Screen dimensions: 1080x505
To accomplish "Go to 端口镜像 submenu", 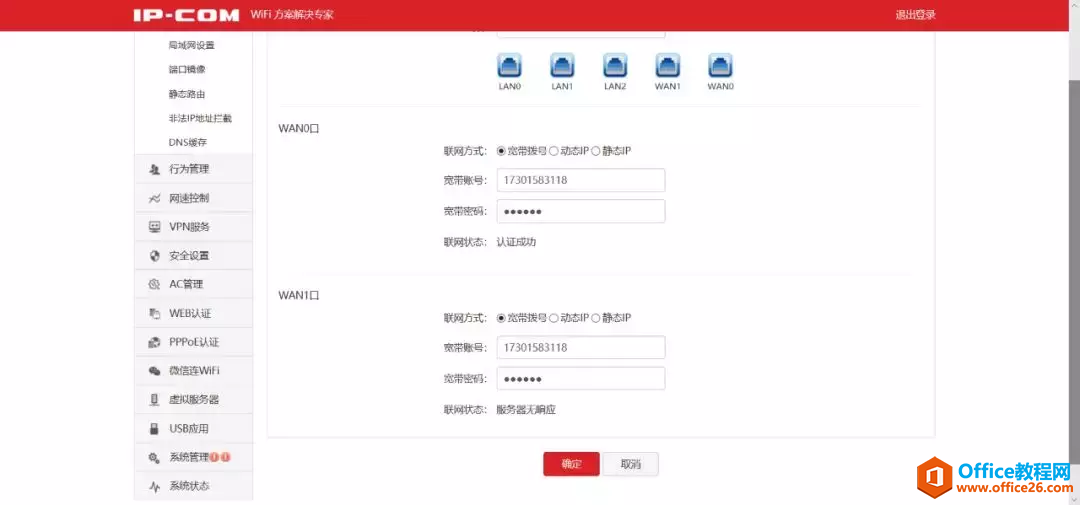I will [x=187, y=70].
